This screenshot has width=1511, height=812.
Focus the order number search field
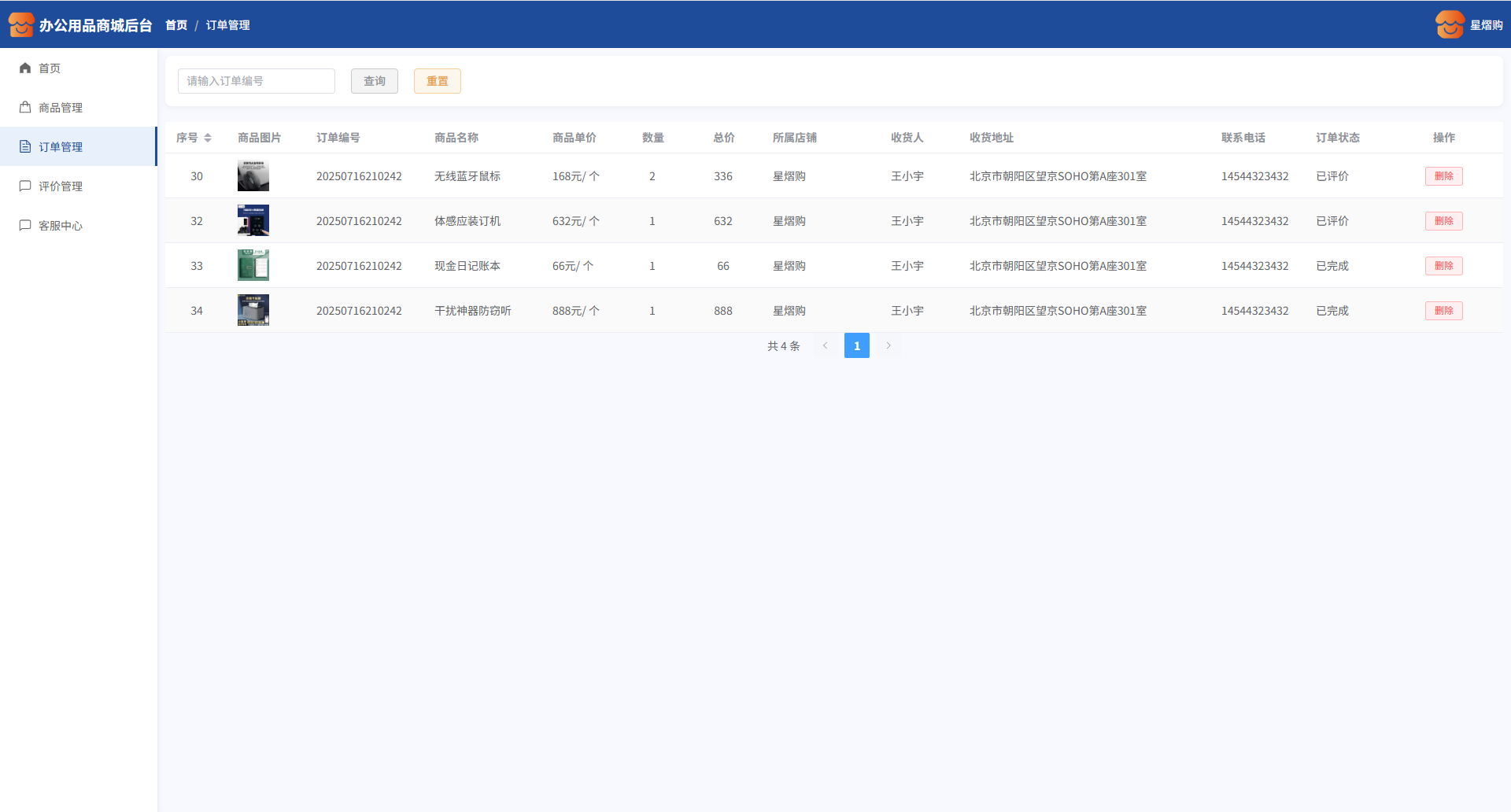pos(257,81)
